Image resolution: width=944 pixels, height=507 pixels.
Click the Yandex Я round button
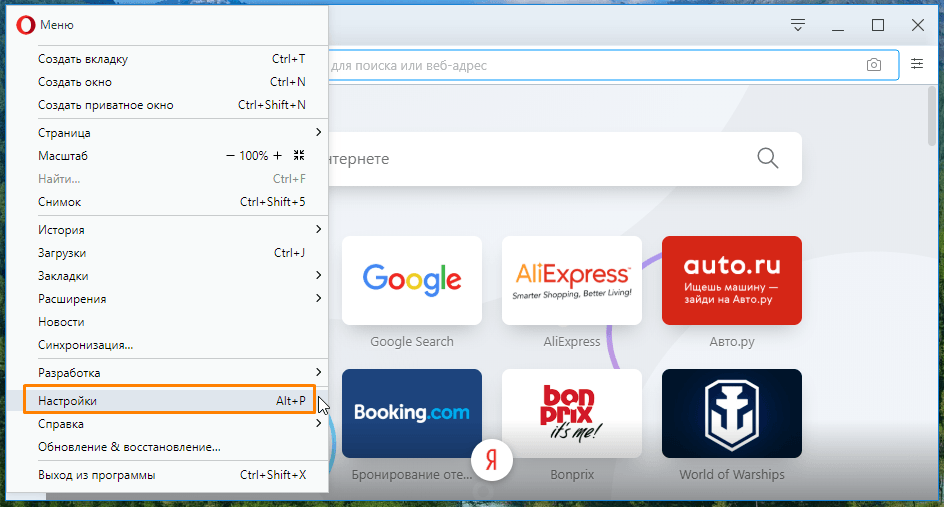click(492, 461)
